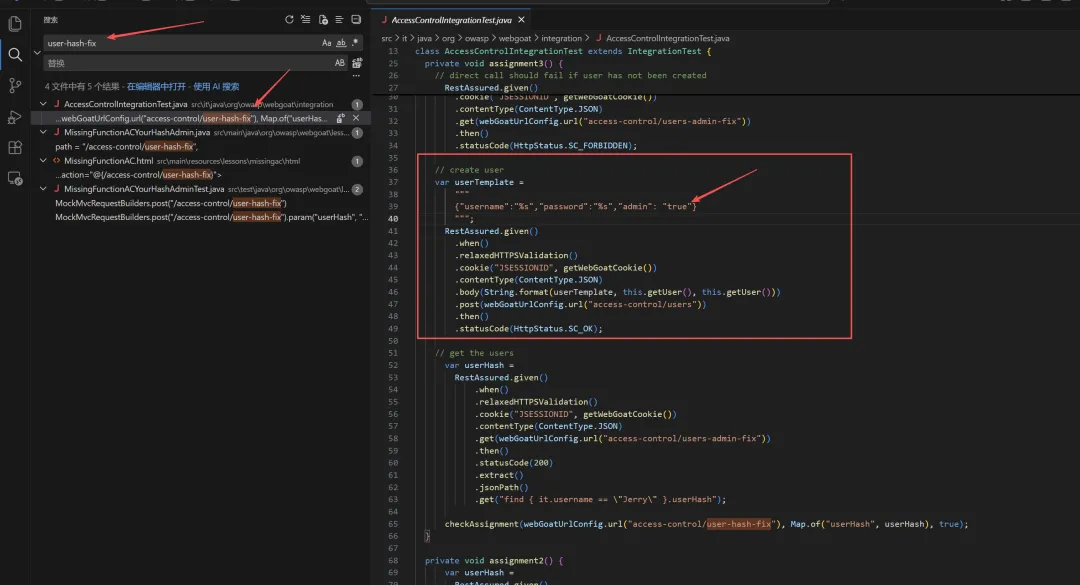The image size is (1080, 585).
Task: Open the Source Control view
Action: click(x=14, y=85)
